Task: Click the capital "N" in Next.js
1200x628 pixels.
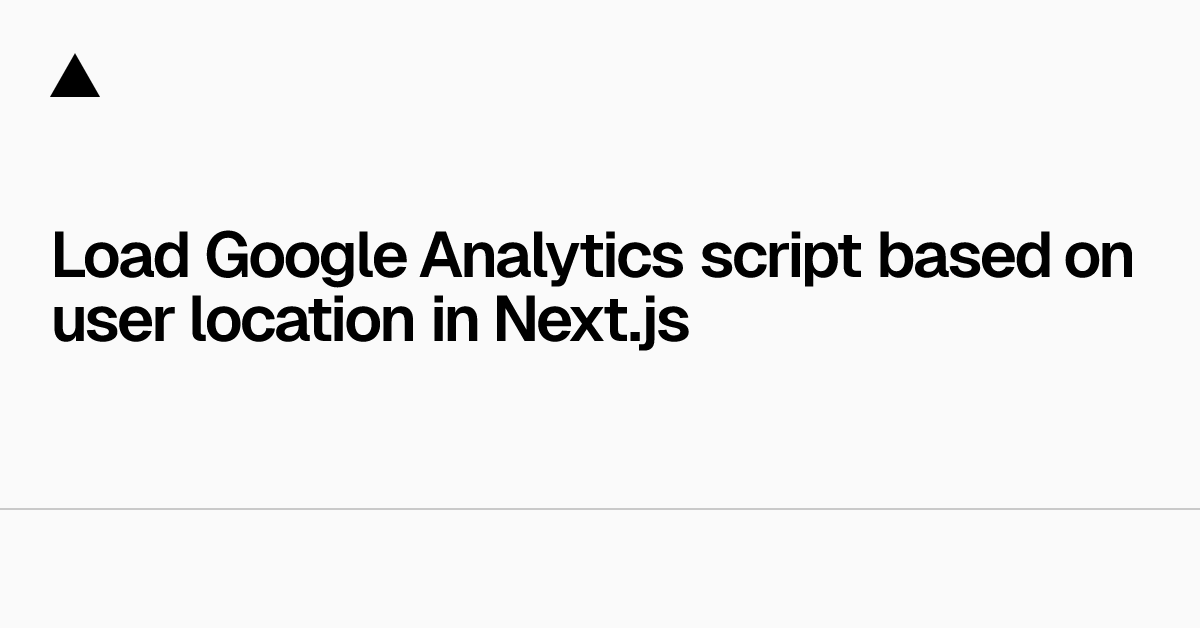Action: pyautogui.click(x=518, y=321)
